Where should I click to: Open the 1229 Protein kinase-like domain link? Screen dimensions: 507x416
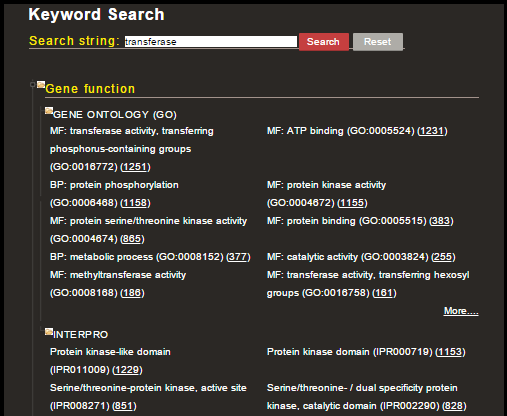127,370
